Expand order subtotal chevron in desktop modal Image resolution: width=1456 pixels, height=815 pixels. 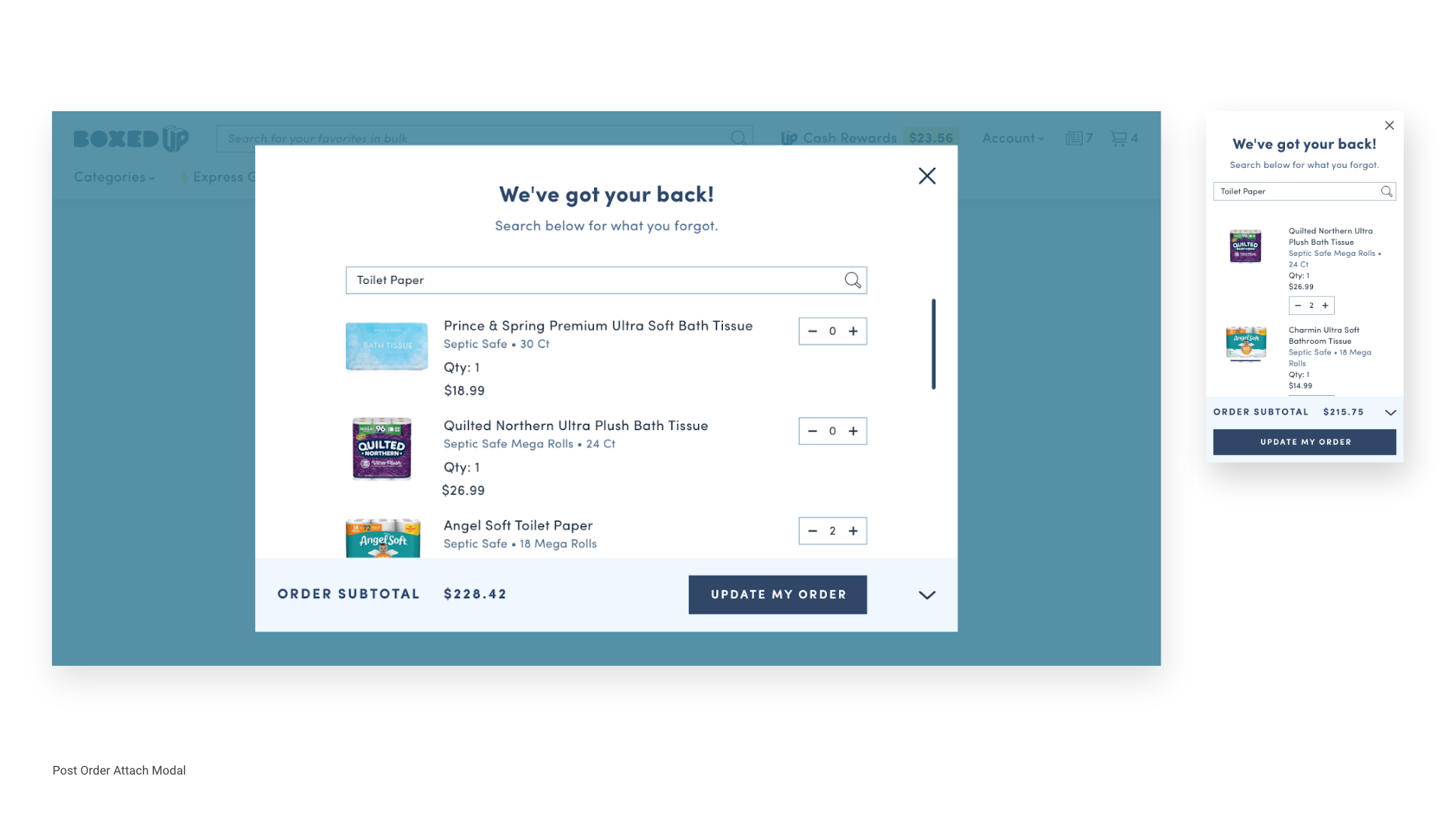pyautogui.click(x=927, y=595)
